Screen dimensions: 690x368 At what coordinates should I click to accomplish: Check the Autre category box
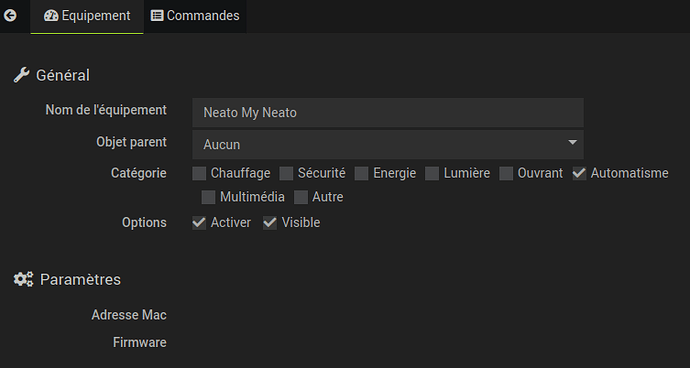(x=301, y=197)
